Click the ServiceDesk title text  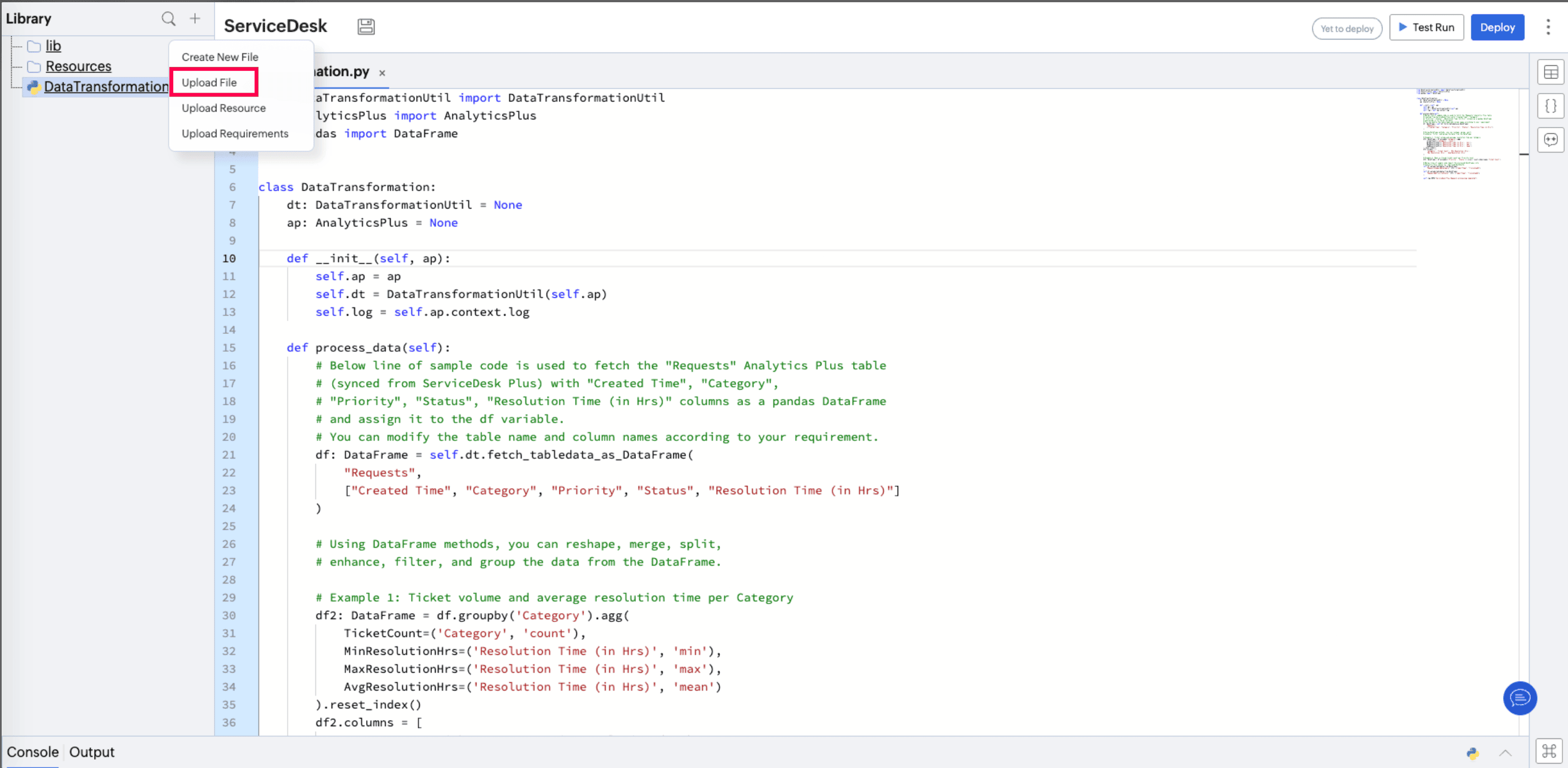point(275,26)
